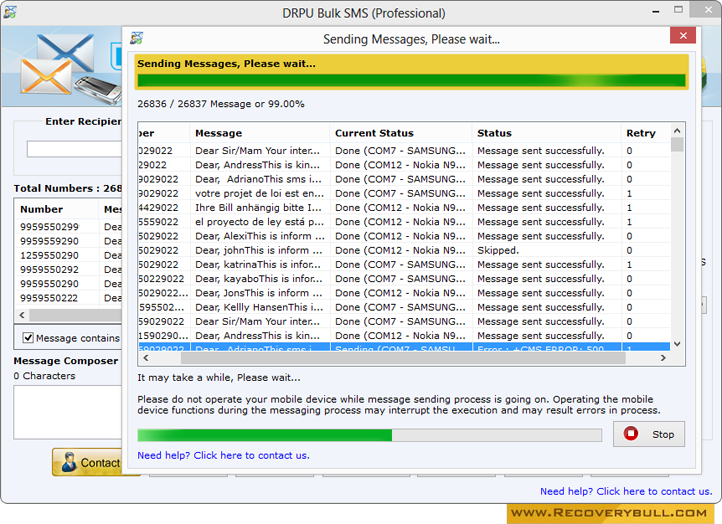Click the envelopes logo in the main window

point(57,64)
